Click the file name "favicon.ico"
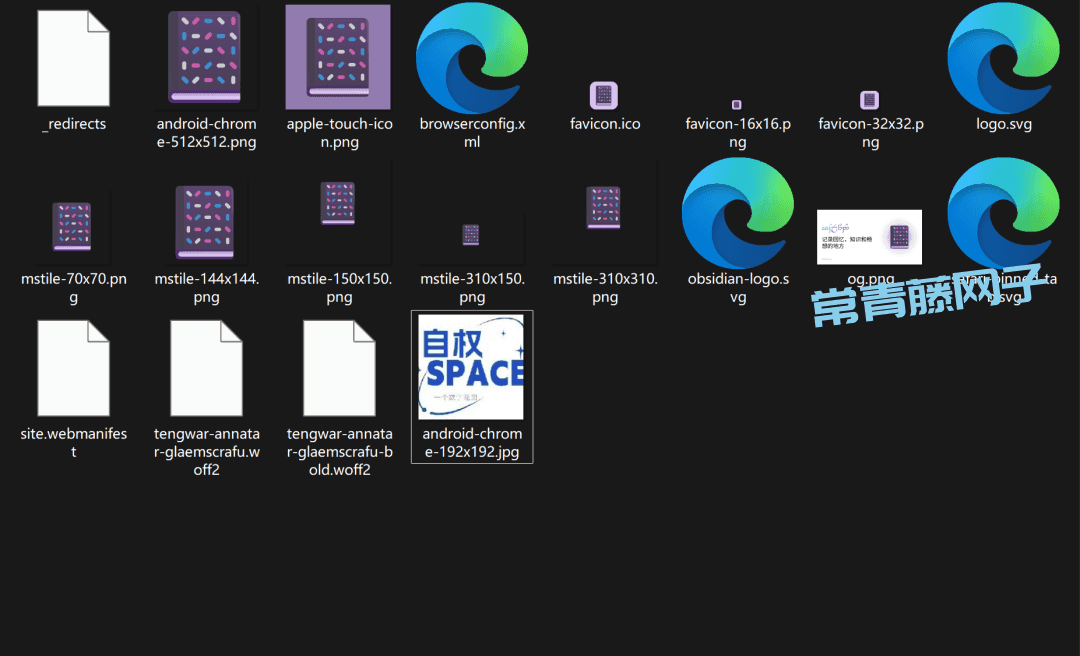 click(x=605, y=124)
